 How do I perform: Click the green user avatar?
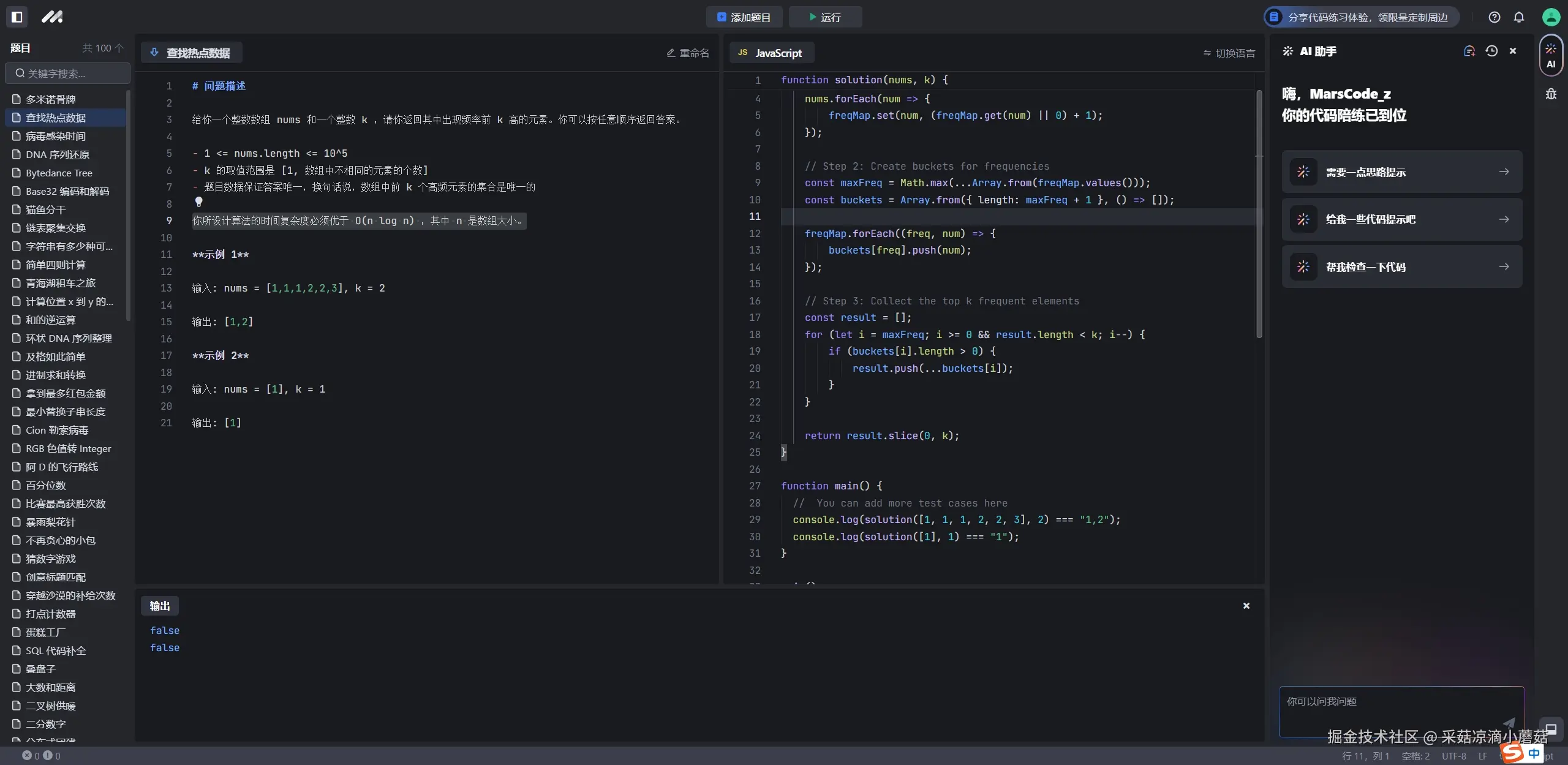pyautogui.click(x=1550, y=17)
